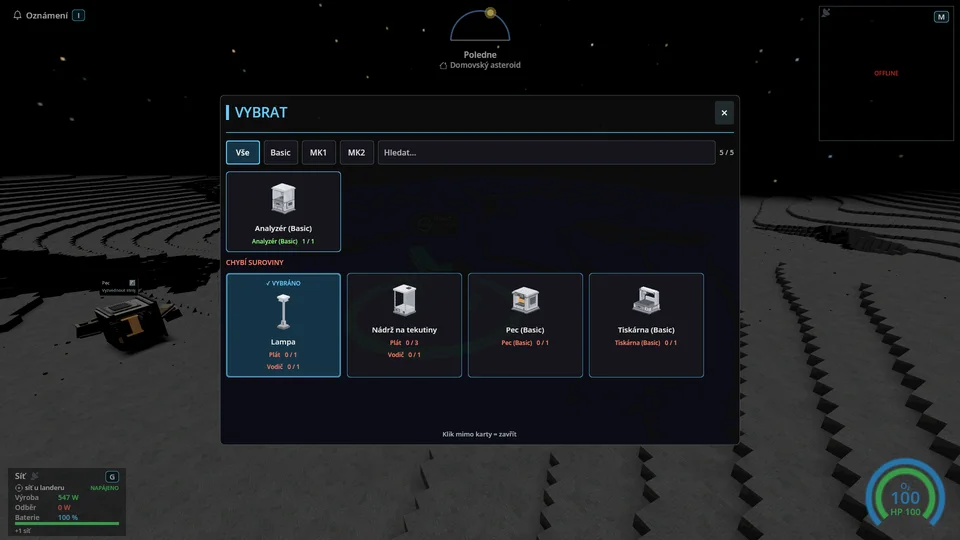Click the Lampa lamp post icon
Screen dimensions: 960x540
(283, 312)
